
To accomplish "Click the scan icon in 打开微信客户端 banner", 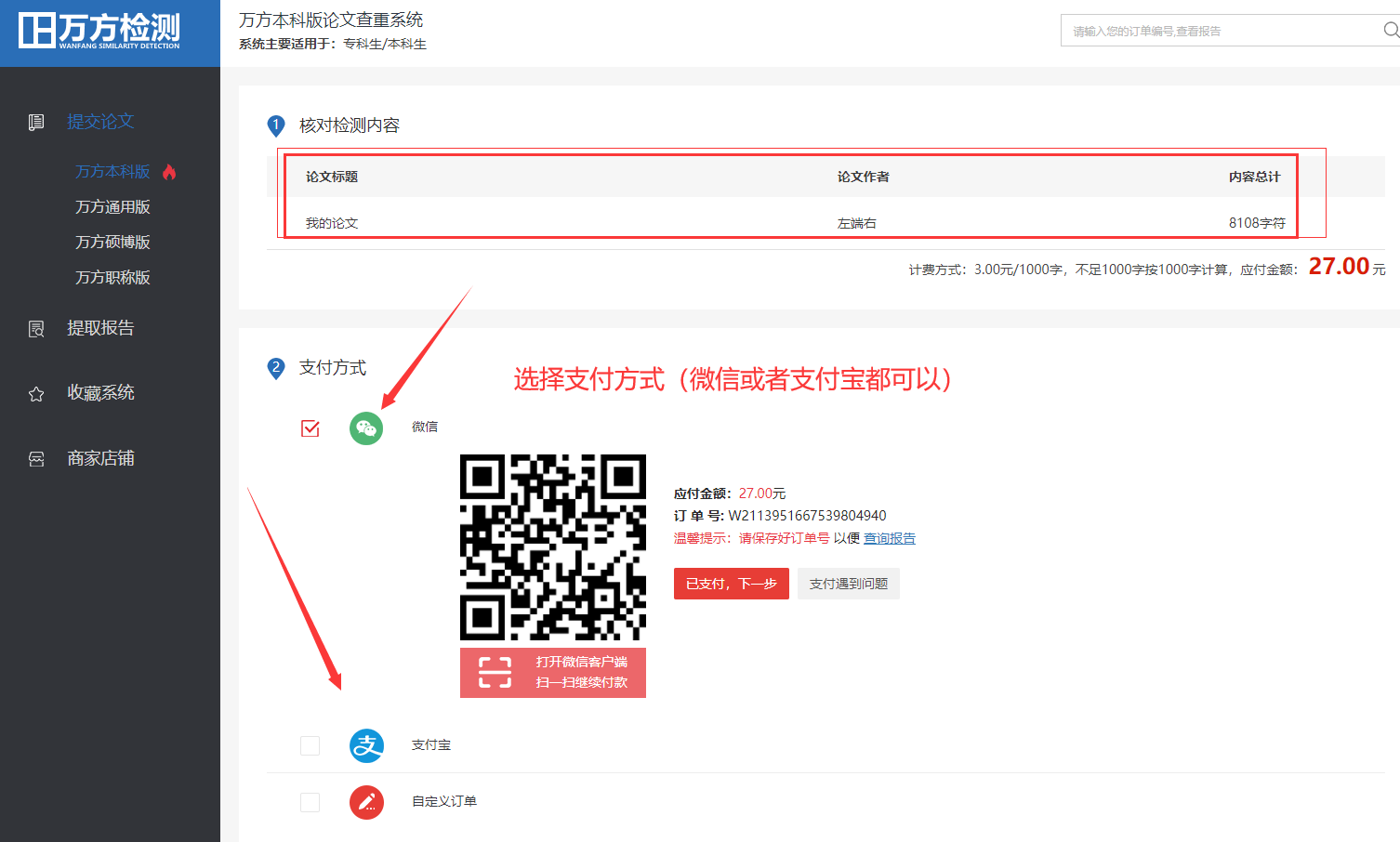I will pyautogui.click(x=495, y=672).
